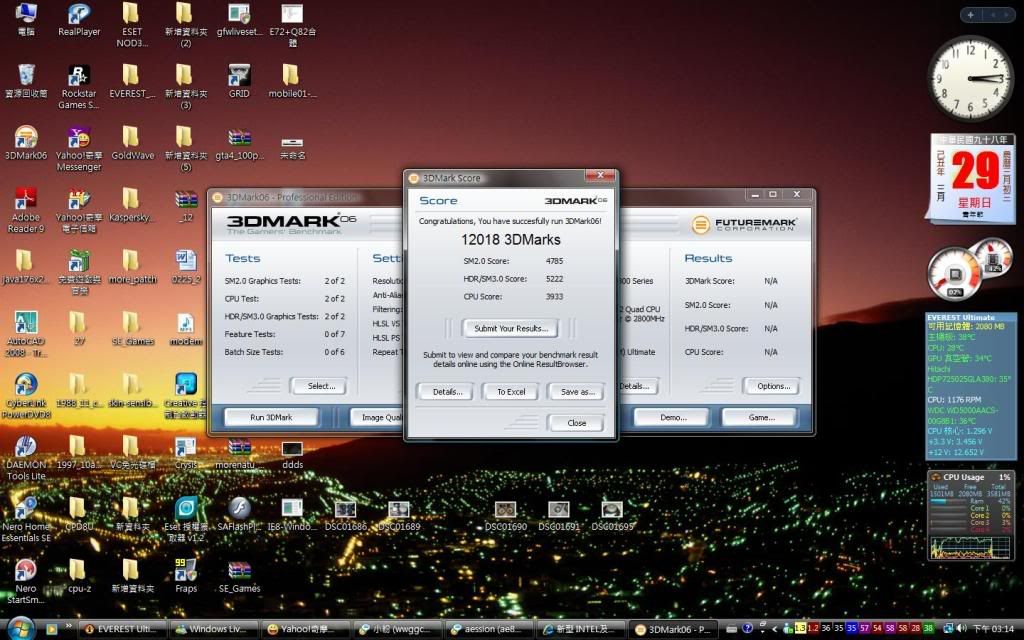Screen dimensions: 1024x640
Task: Select the more_patch folder icon
Action: coord(132,266)
